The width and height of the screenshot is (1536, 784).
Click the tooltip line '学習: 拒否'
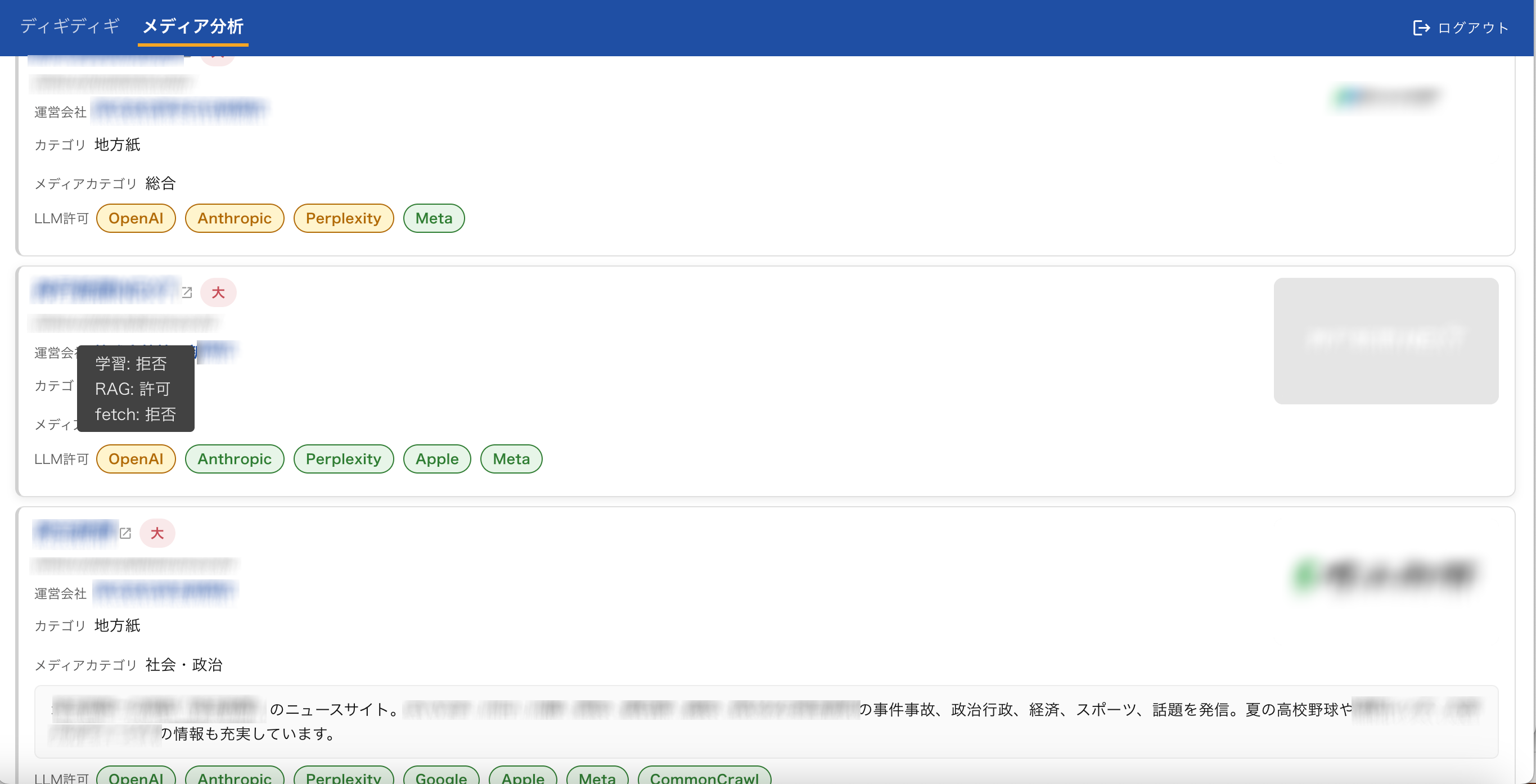[x=131, y=364]
